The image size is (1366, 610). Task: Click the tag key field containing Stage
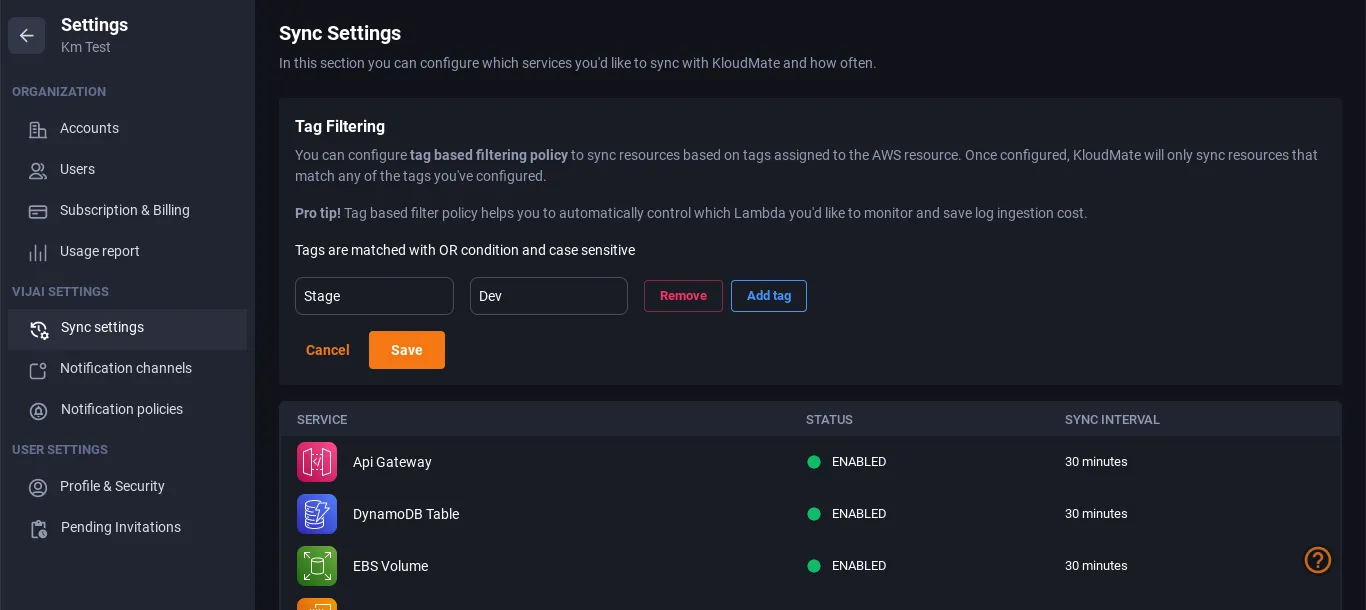click(x=374, y=296)
